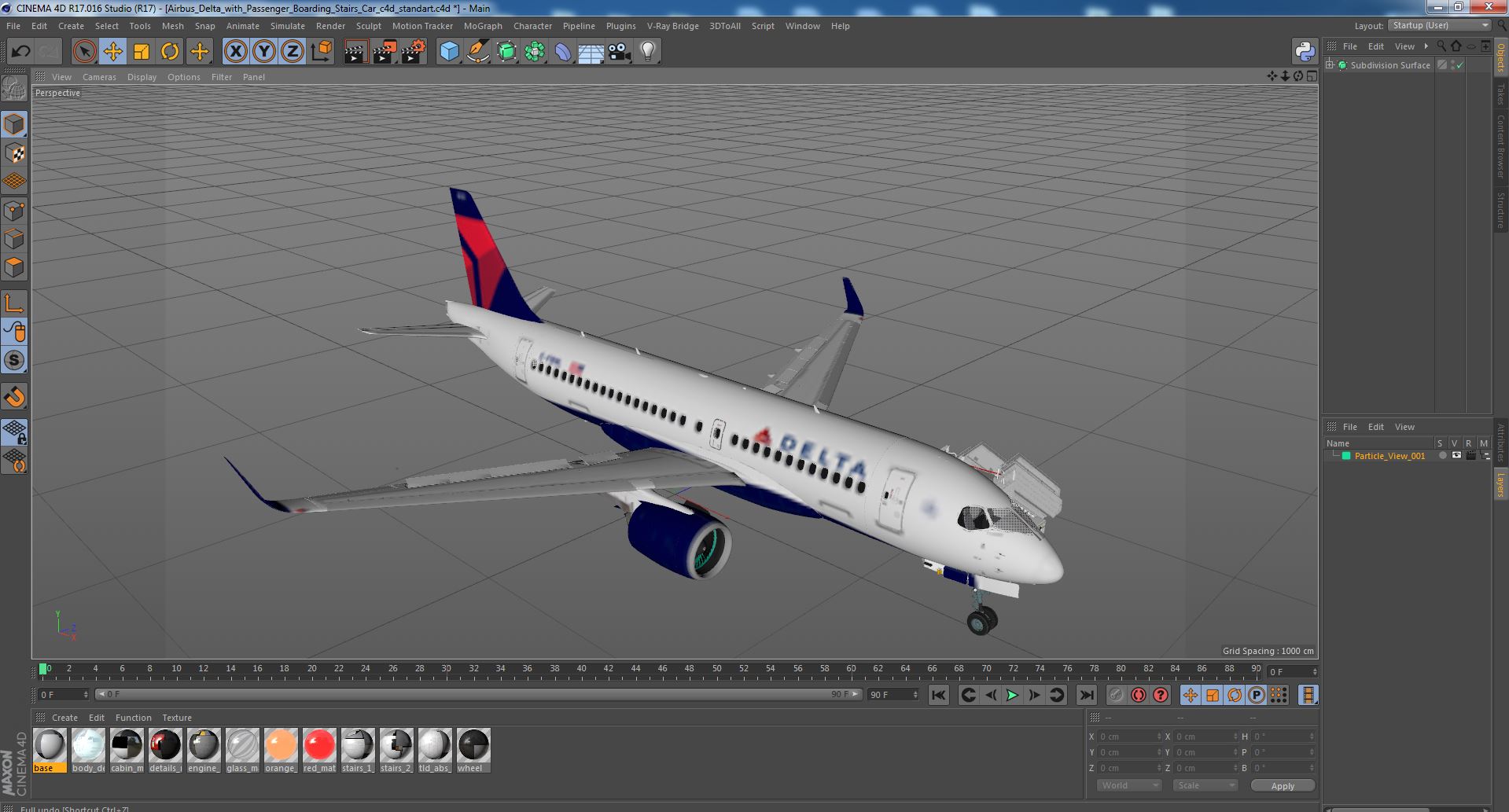Add Subdivision Surface generator icon
Image resolution: width=1509 pixels, height=812 pixels.
click(506, 52)
